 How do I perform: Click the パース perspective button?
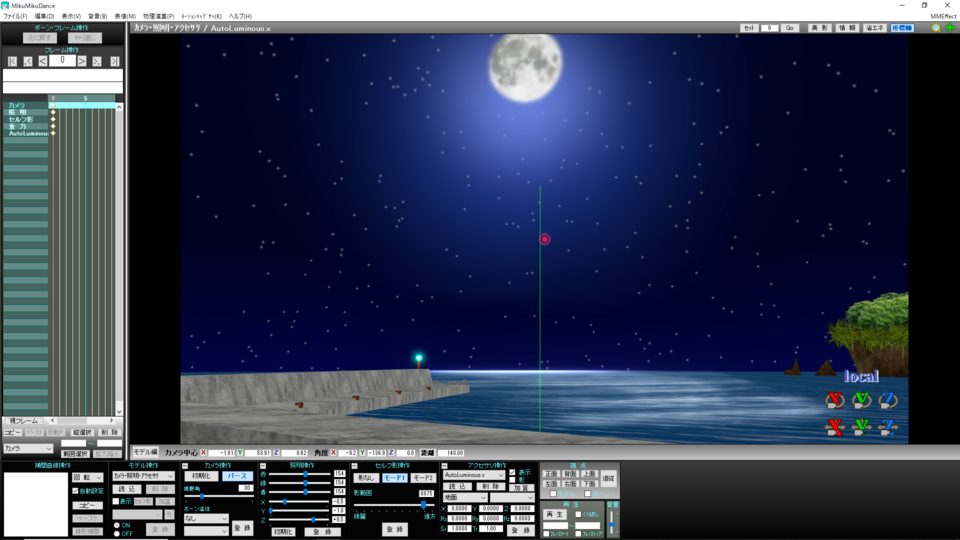[237, 477]
